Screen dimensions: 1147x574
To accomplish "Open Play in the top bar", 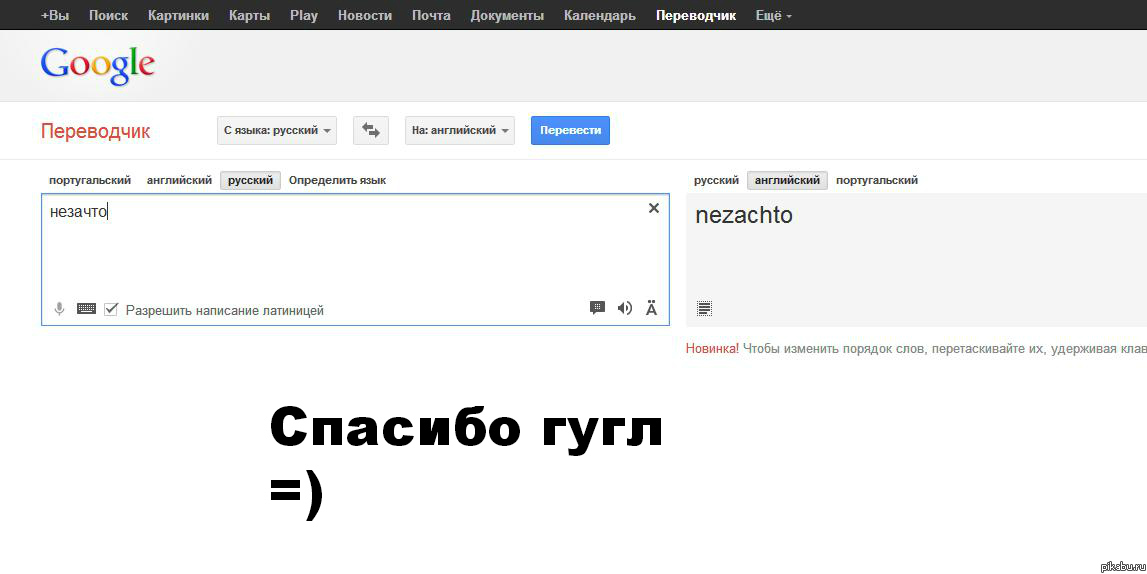I will pyautogui.click(x=304, y=15).
